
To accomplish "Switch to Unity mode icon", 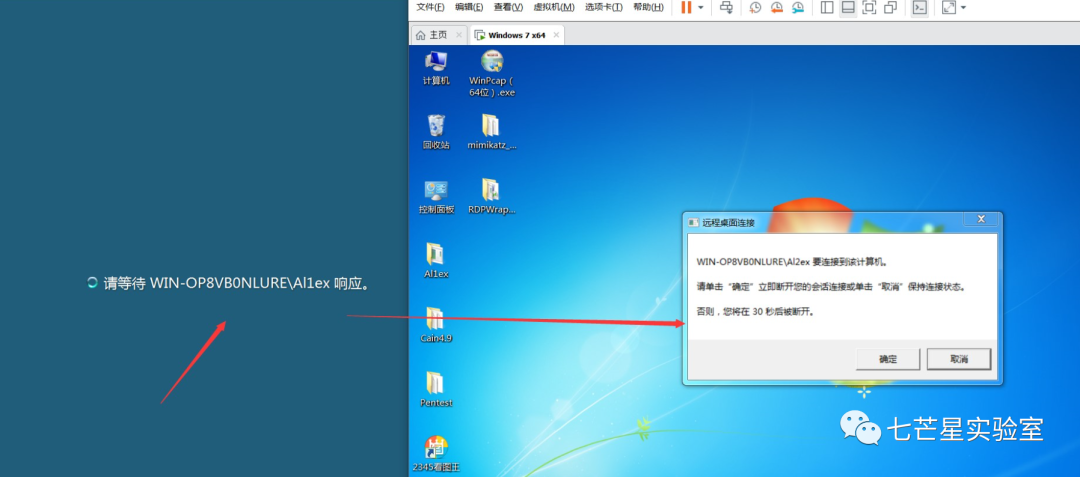I will 890,7.
